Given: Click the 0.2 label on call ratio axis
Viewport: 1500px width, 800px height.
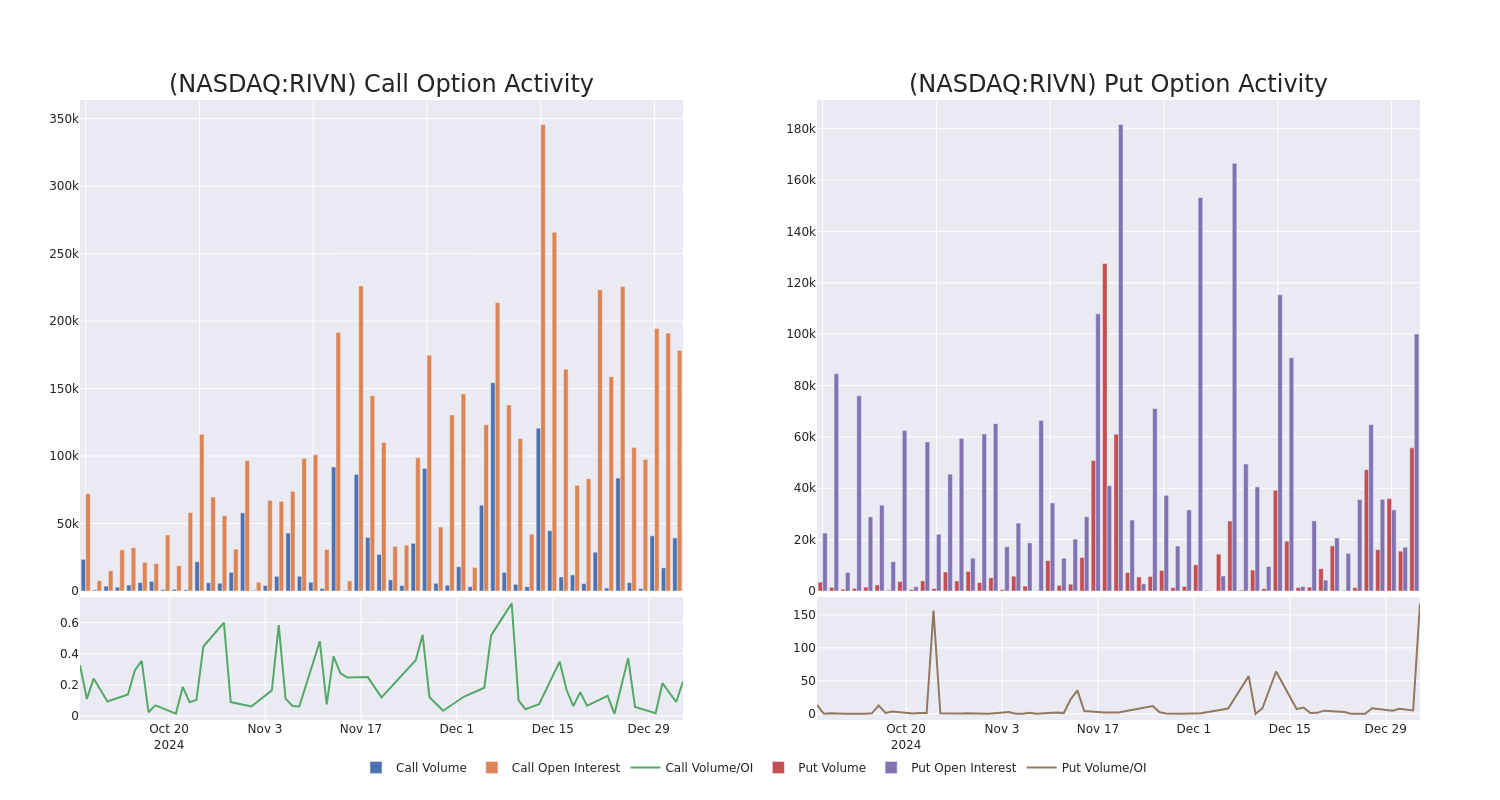Looking at the screenshot, I should point(69,685).
